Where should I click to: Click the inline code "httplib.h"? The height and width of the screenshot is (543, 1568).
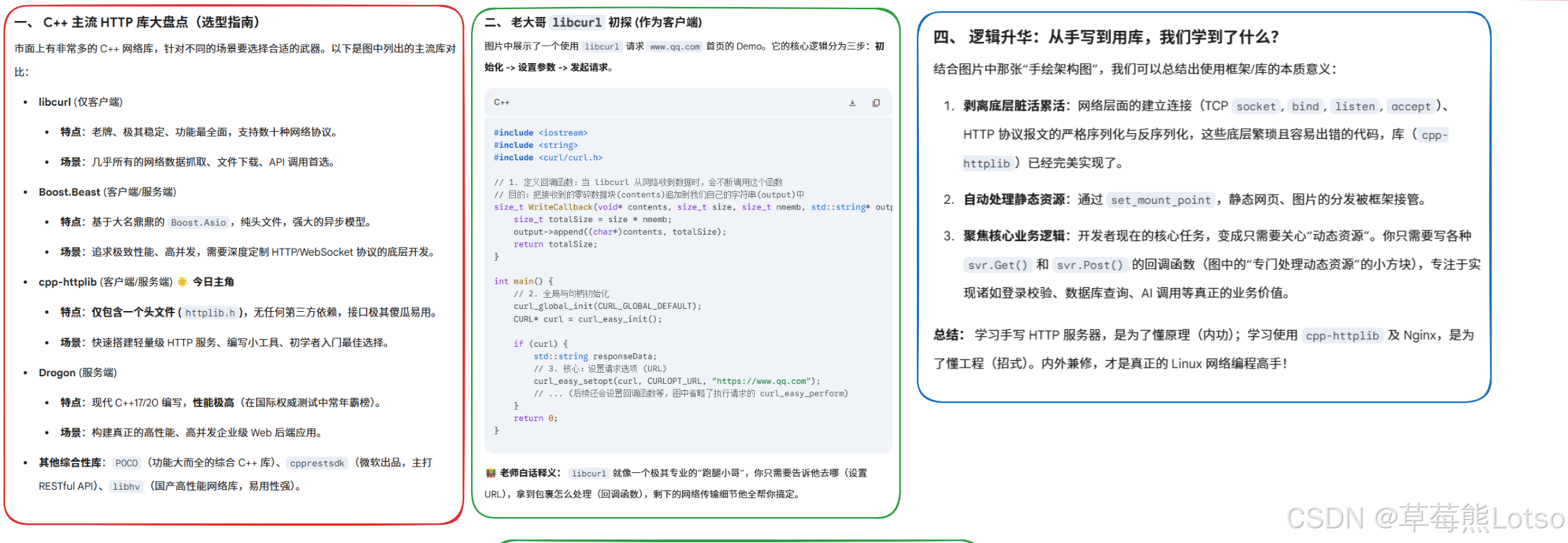click(210, 313)
